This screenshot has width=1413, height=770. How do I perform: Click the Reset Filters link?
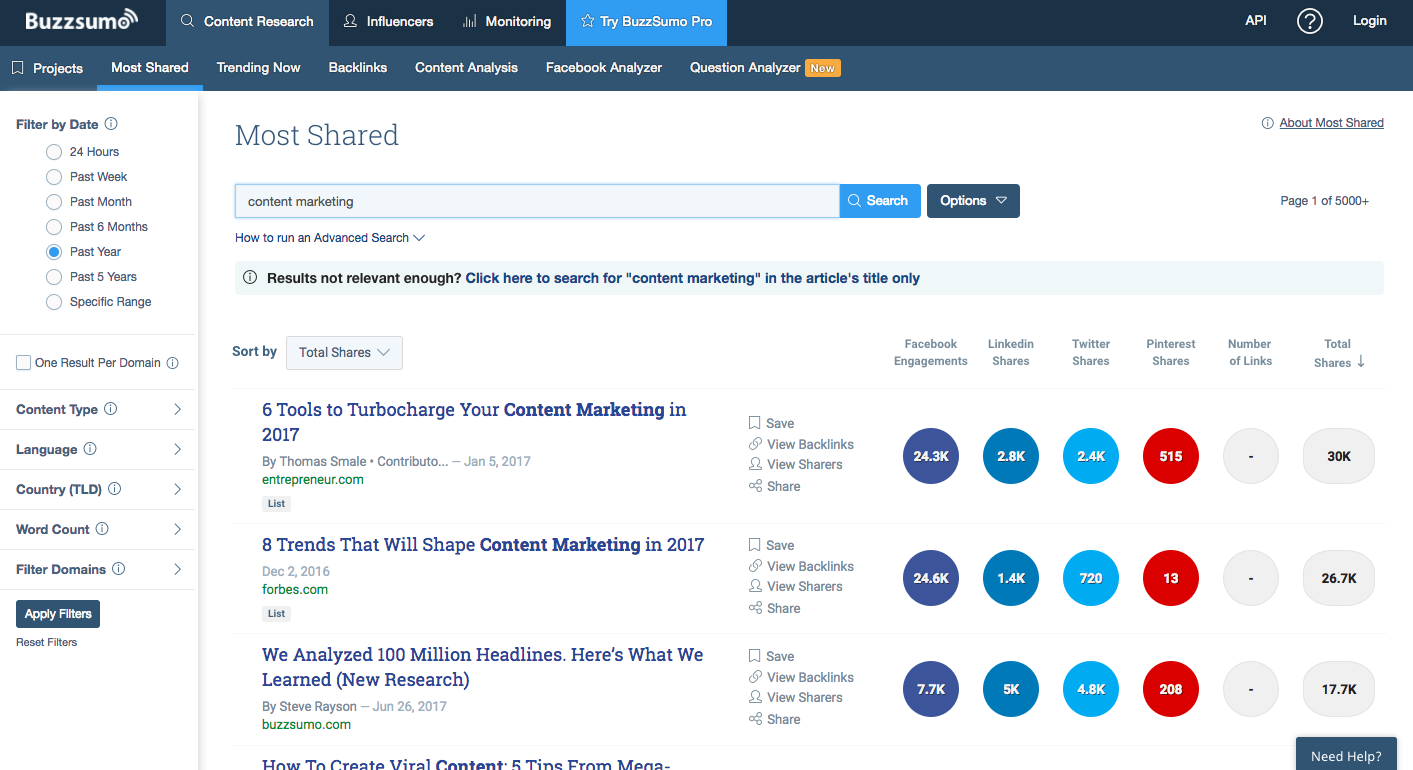coord(46,642)
